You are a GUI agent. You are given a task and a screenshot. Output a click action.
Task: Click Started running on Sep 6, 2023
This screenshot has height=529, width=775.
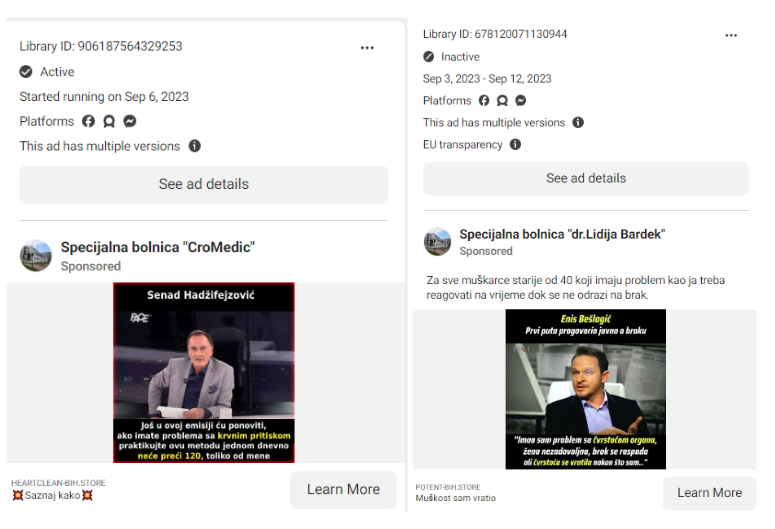pos(104,97)
